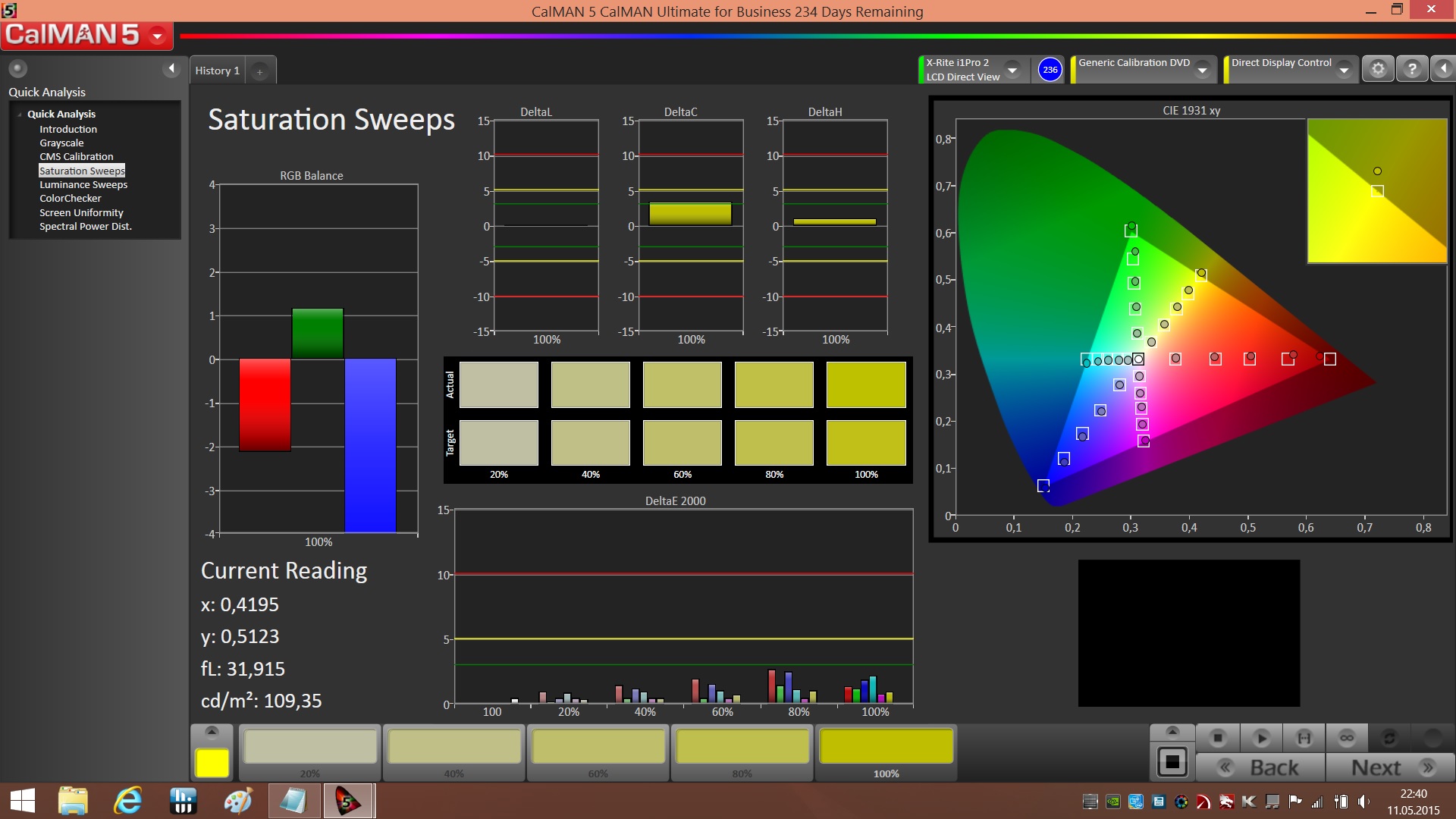Expand the X-Rite i1Pro 2 meter dropdown
This screenshot has height=819, width=1456.
pyautogui.click(x=1012, y=70)
